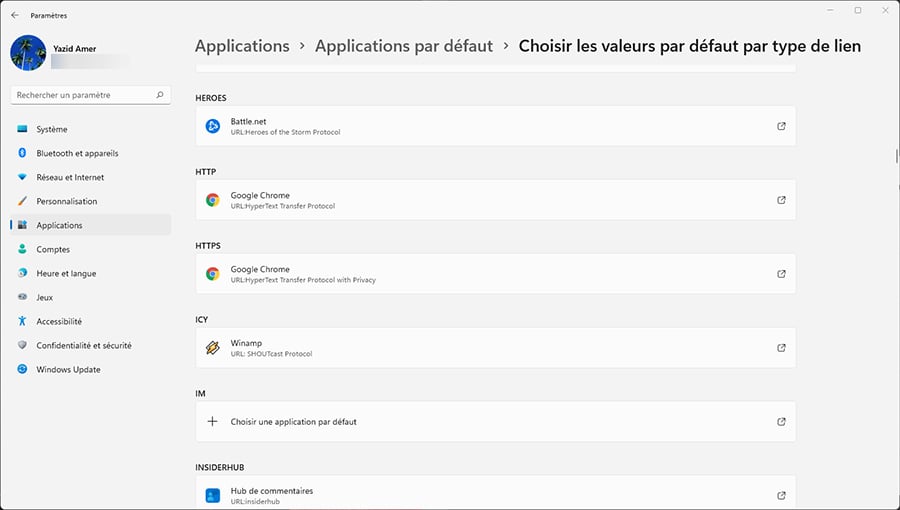
Task: Click the INSIDERHUB section label
Action: pos(220,468)
